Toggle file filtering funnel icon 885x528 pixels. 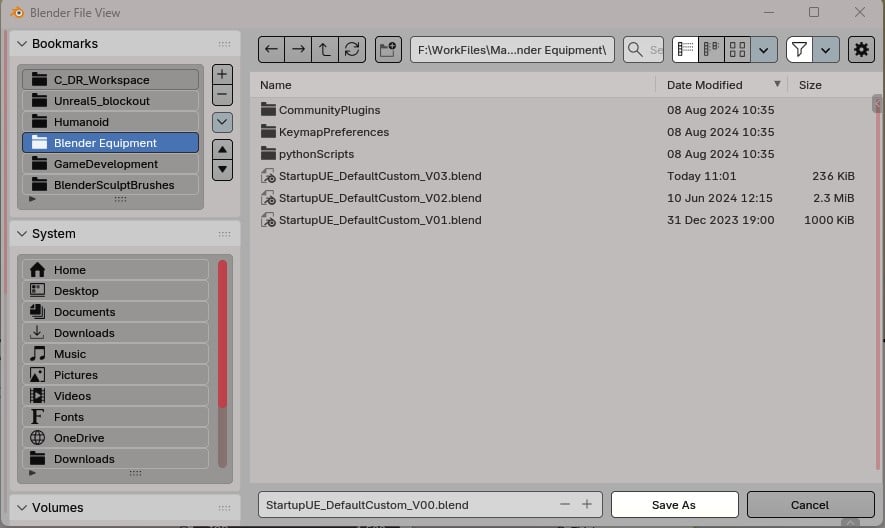tap(799, 50)
